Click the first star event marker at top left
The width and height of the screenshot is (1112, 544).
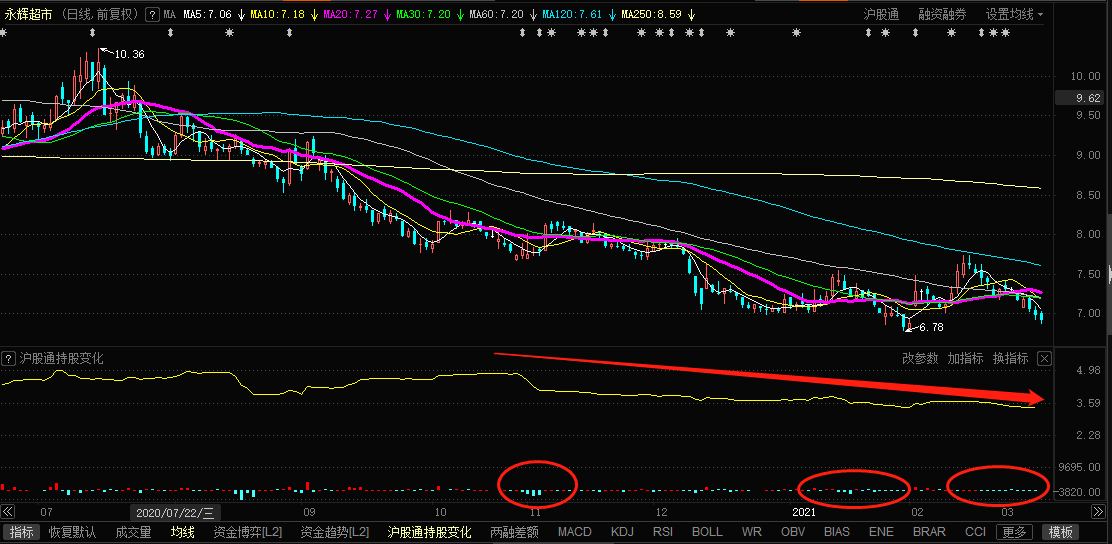pos(4,33)
